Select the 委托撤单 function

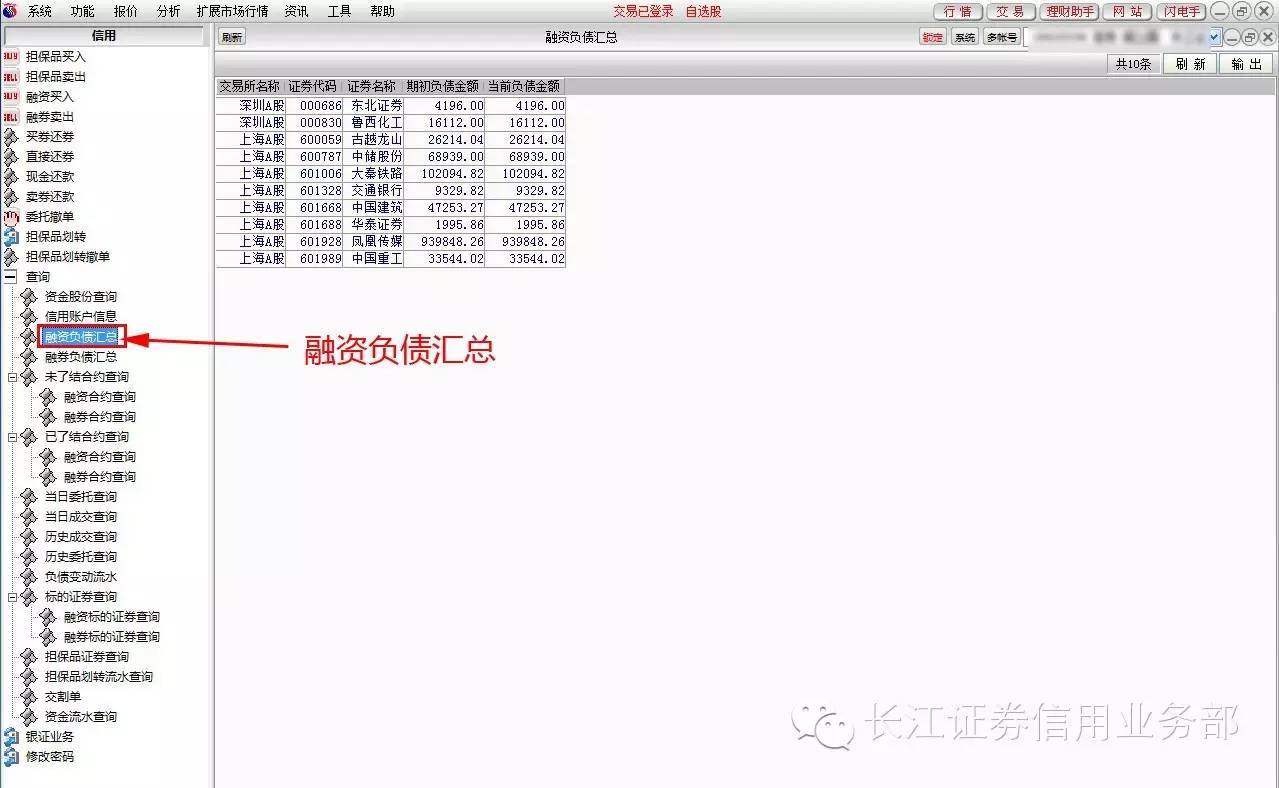[x=53, y=217]
